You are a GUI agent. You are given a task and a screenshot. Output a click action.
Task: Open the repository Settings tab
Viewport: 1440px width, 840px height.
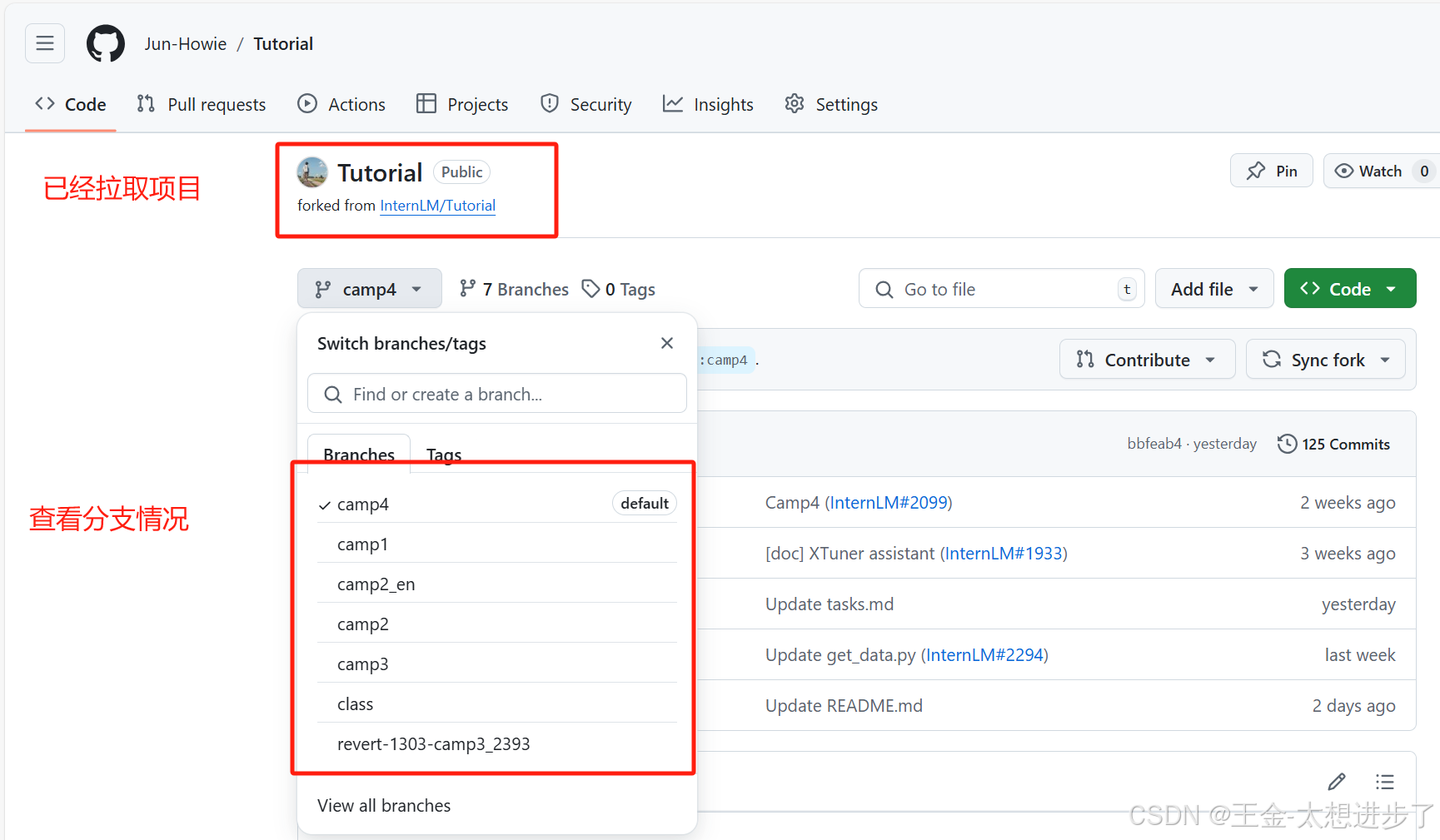coord(831,104)
